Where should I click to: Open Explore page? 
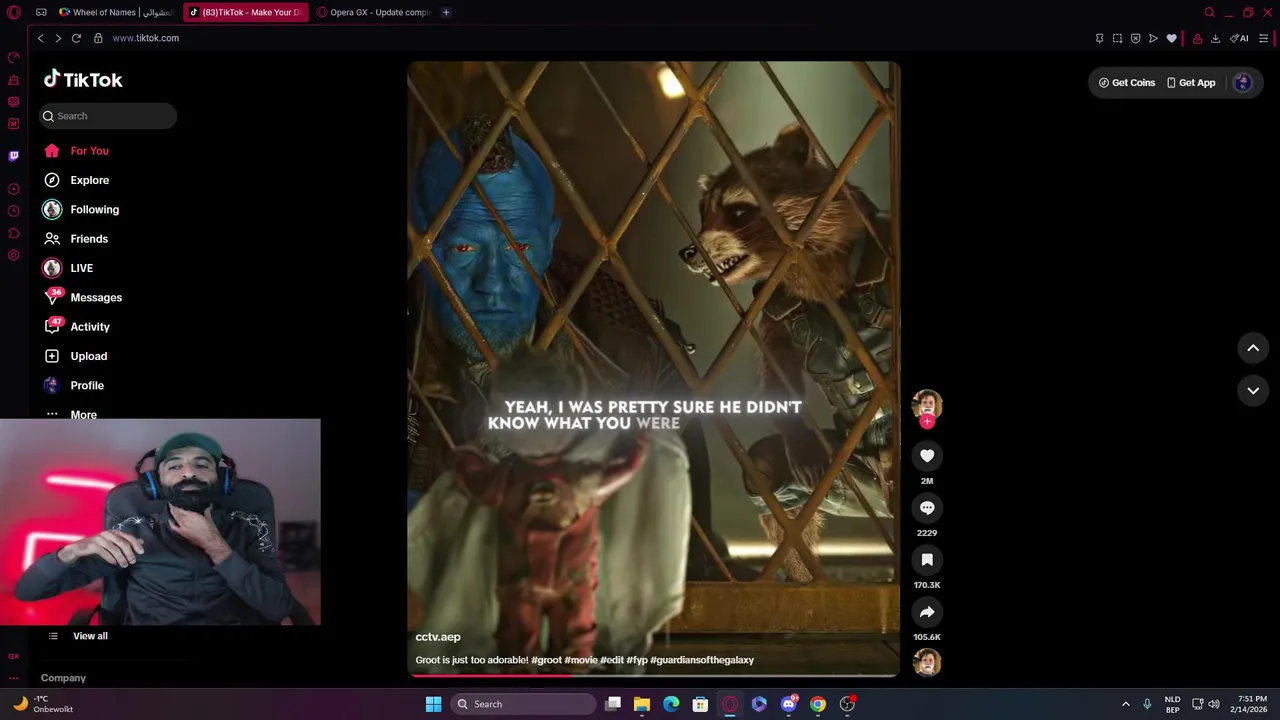[x=76, y=180]
